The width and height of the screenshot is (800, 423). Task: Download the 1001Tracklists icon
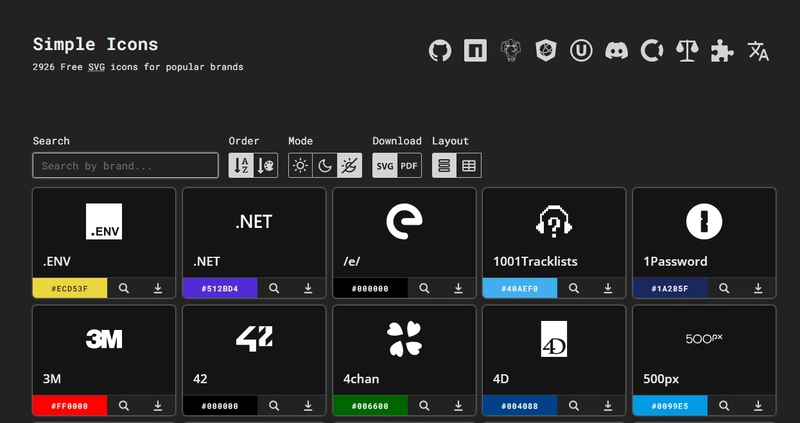tap(608, 288)
